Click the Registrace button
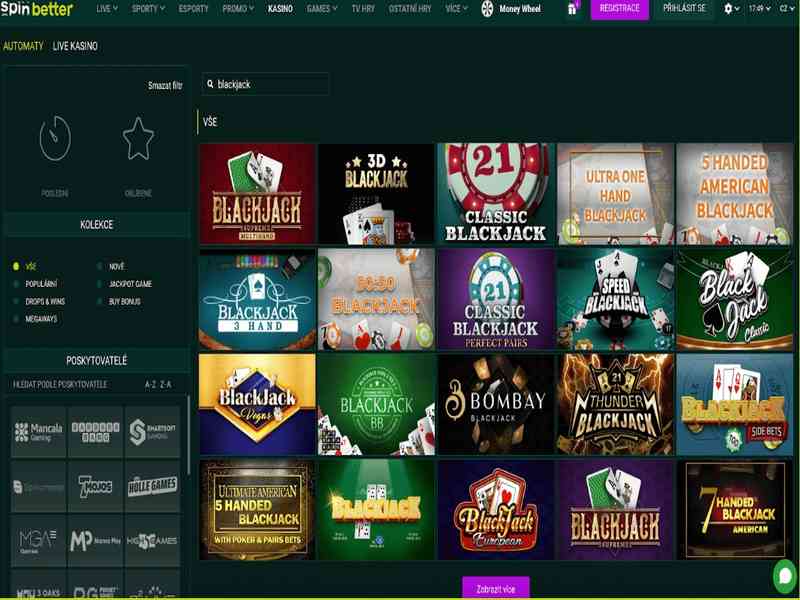This screenshot has height=600, width=800. click(x=619, y=9)
